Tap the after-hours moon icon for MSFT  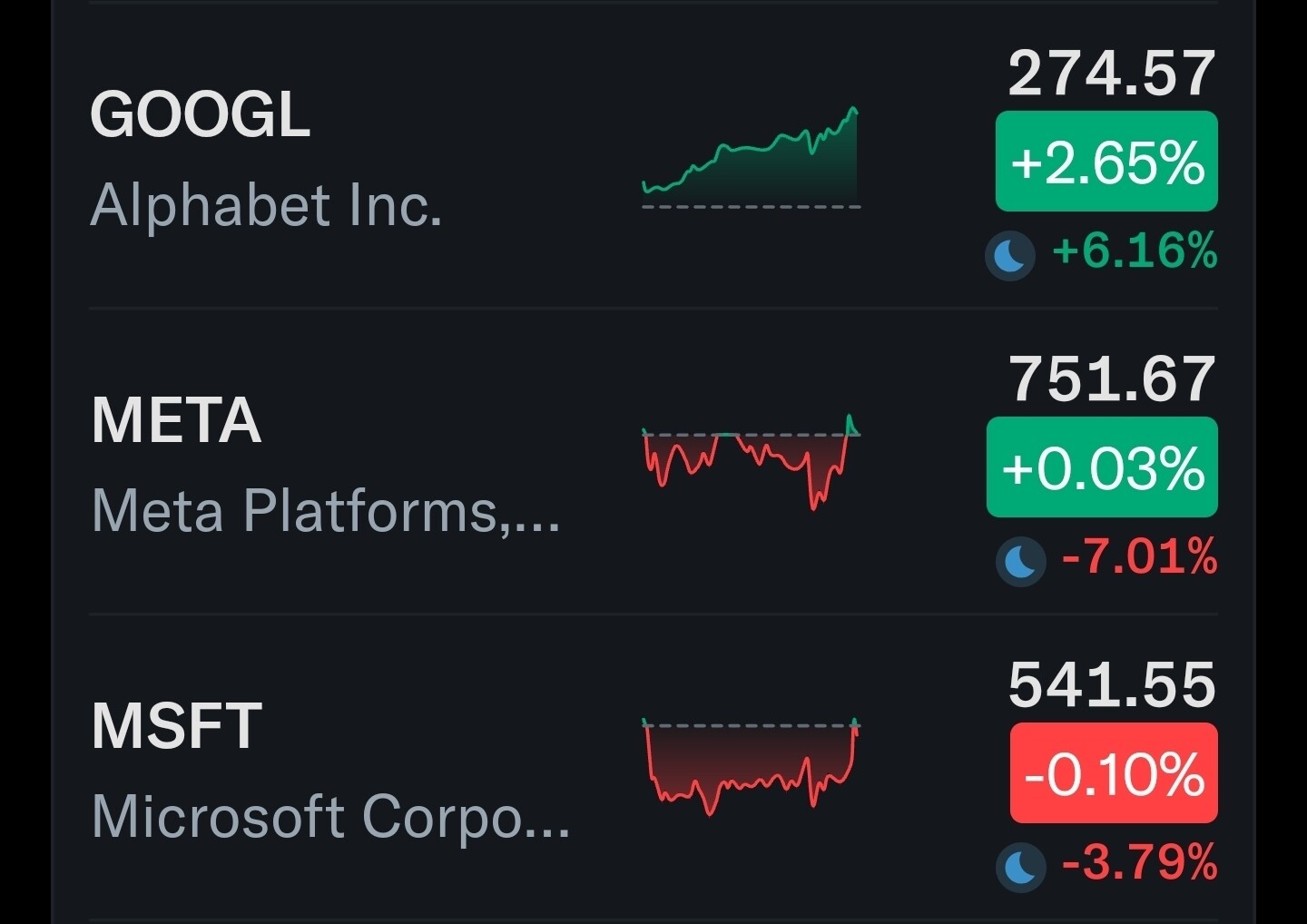pos(1020,867)
